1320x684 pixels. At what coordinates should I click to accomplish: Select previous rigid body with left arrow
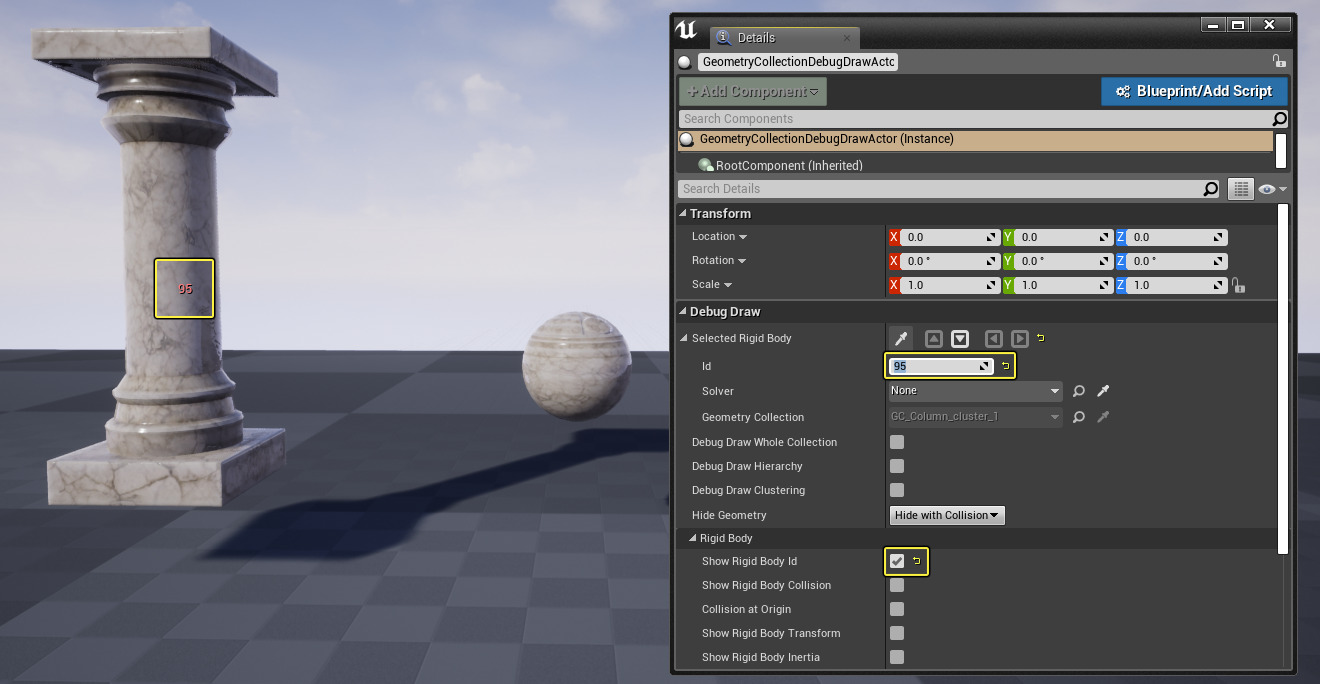[x=993, y=339]
